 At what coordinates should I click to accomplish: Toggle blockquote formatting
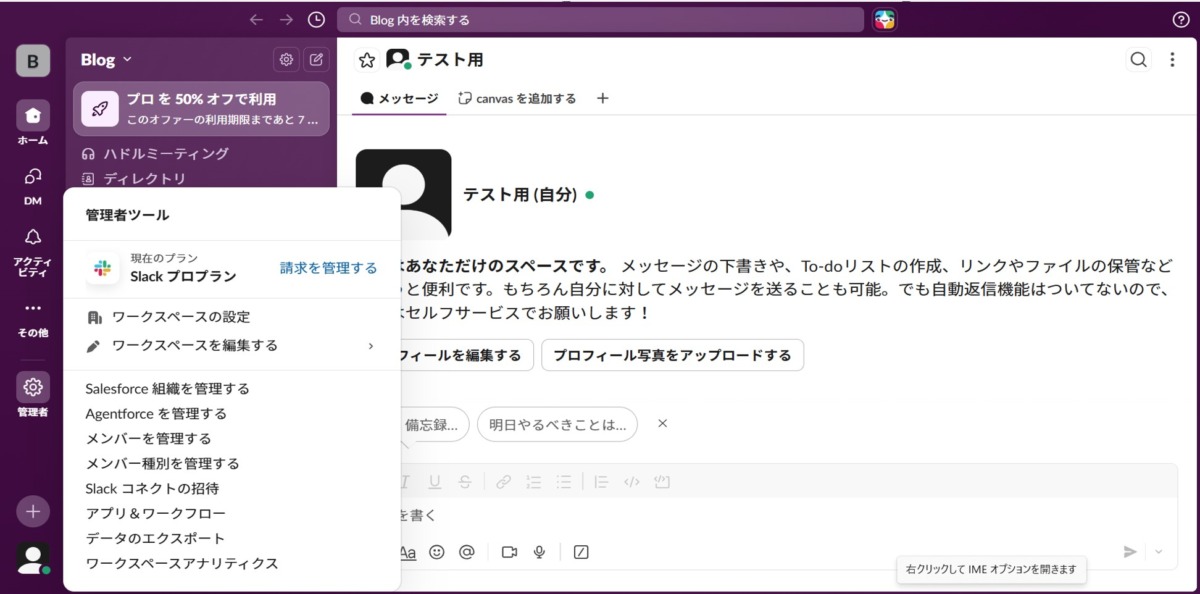pyautogui.click(x=600, y=481)
